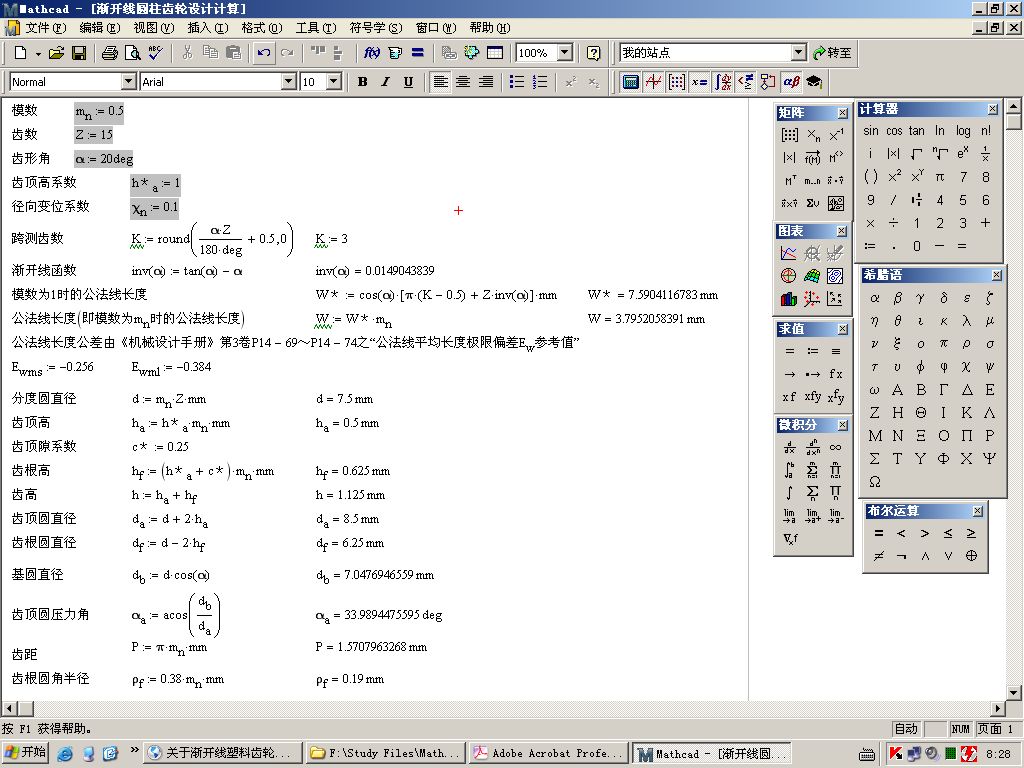
Task: Enable align right
Action: 486,82
